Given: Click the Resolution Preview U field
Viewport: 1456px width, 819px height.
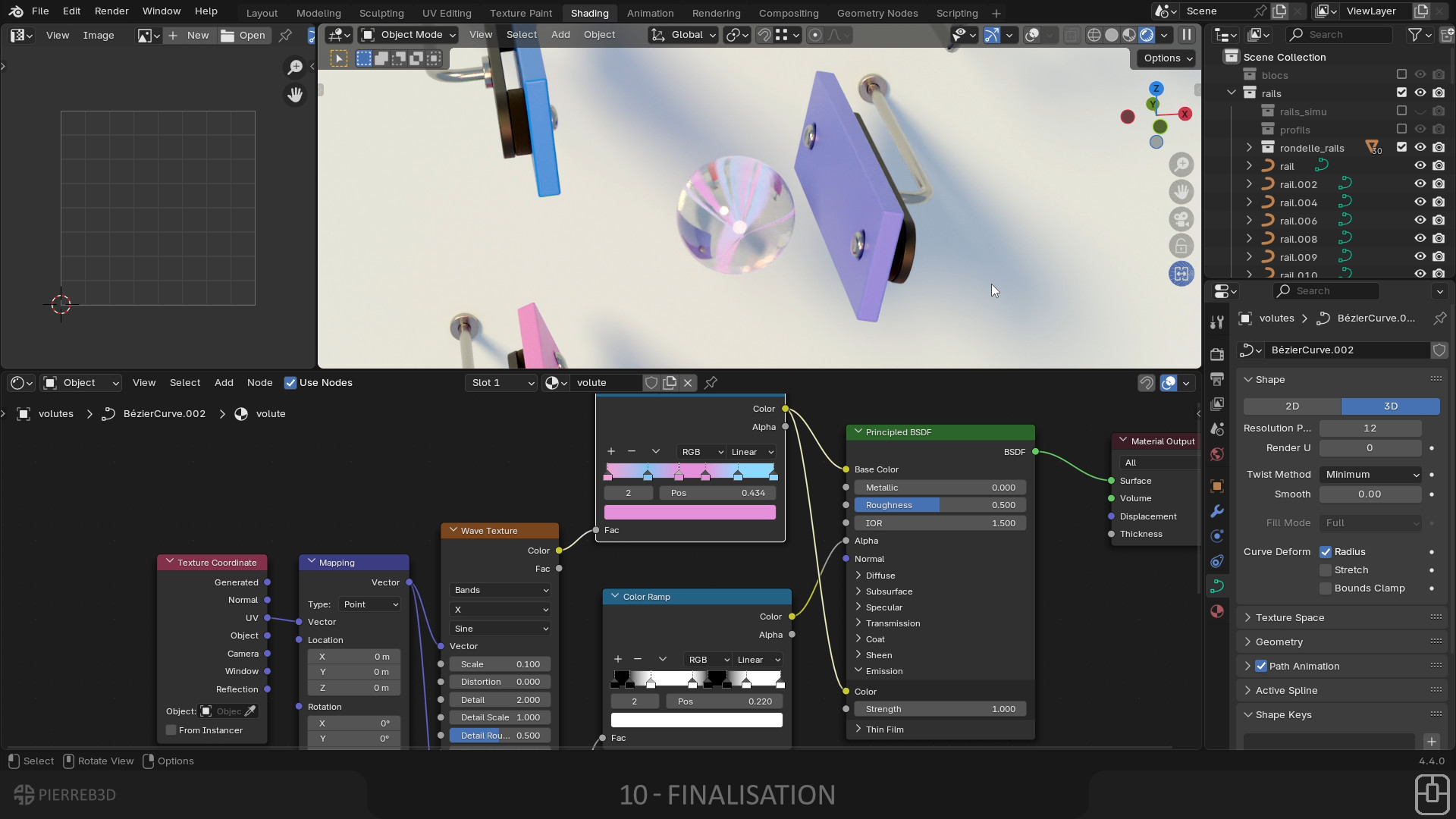Looking at the screenshot, I should click(x=1370, y=428).
